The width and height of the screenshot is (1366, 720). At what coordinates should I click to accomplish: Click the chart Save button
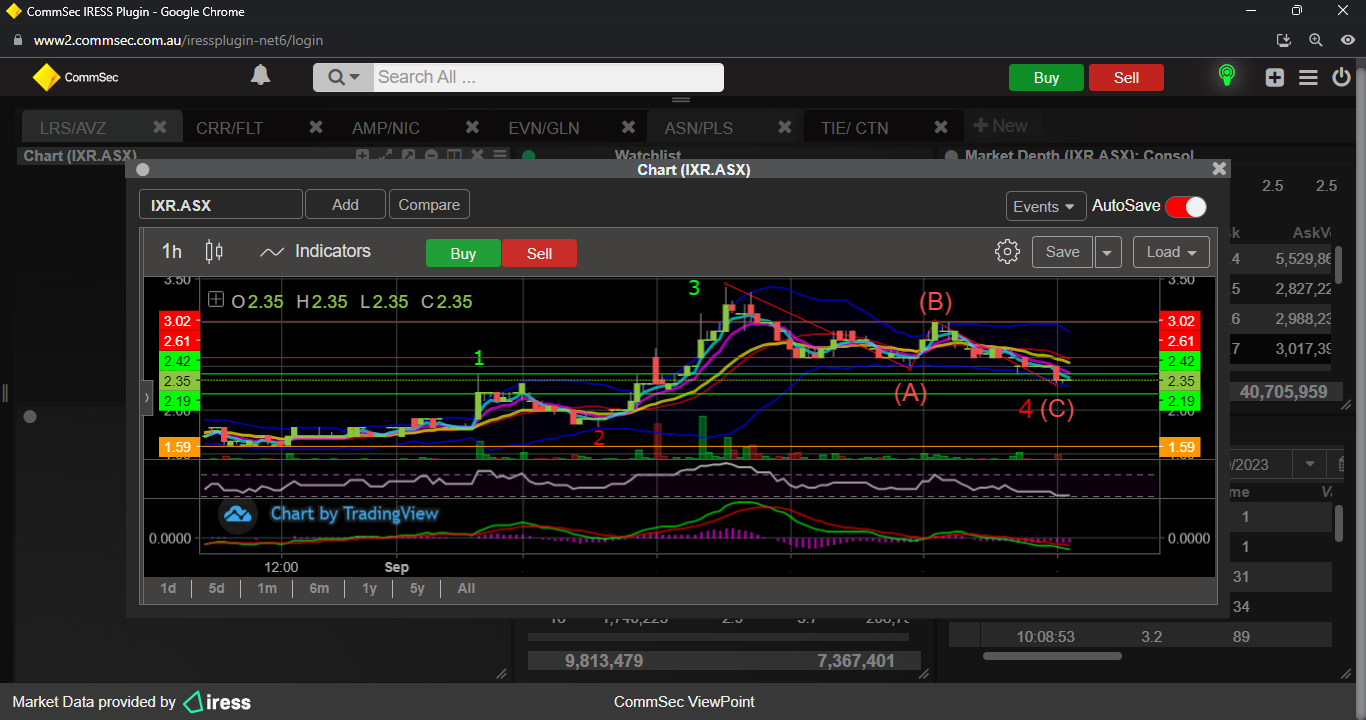(x=1062, y=252)
